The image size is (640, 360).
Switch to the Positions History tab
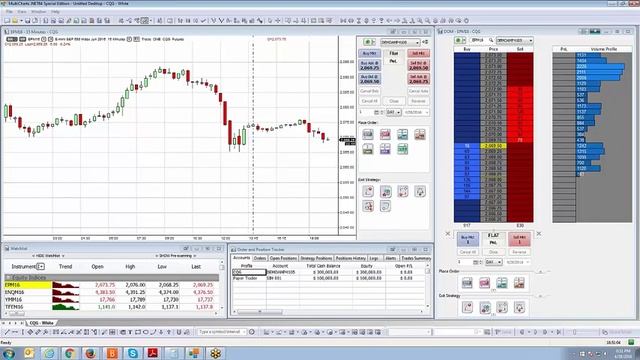[350, 258]
